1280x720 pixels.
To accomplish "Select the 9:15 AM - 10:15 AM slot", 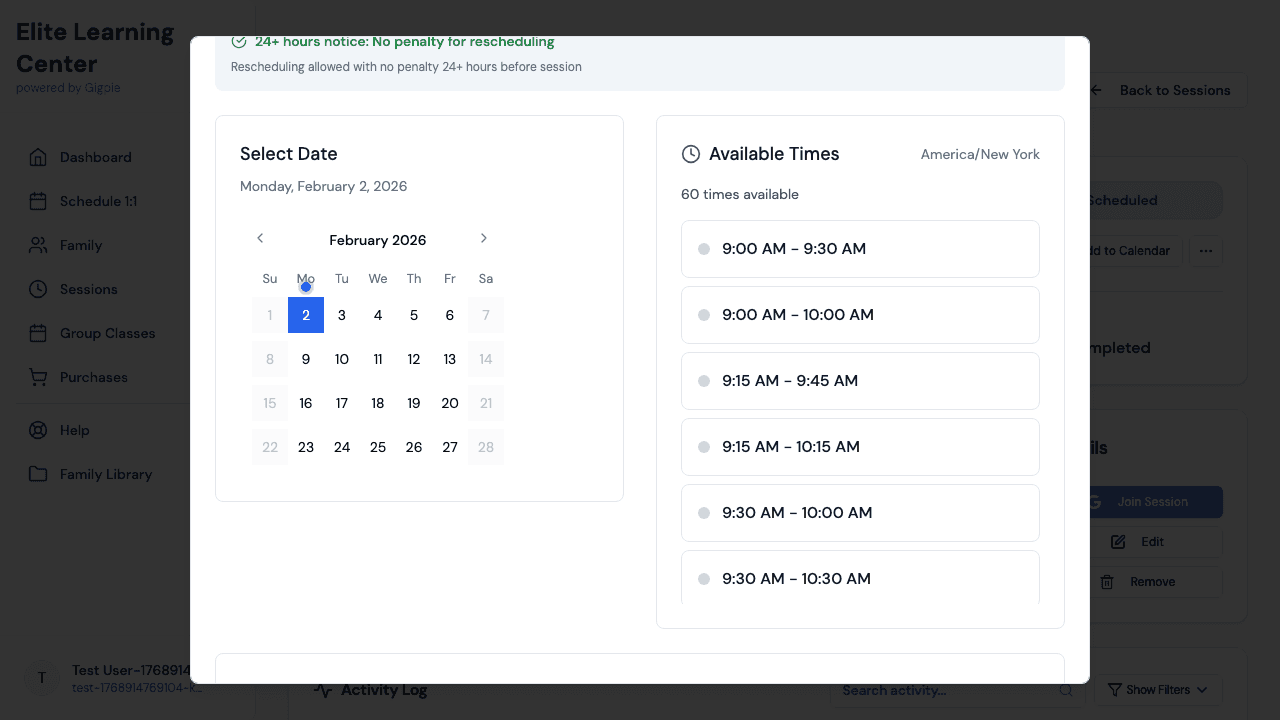I will pyautogui.click(x=859, y=447).
